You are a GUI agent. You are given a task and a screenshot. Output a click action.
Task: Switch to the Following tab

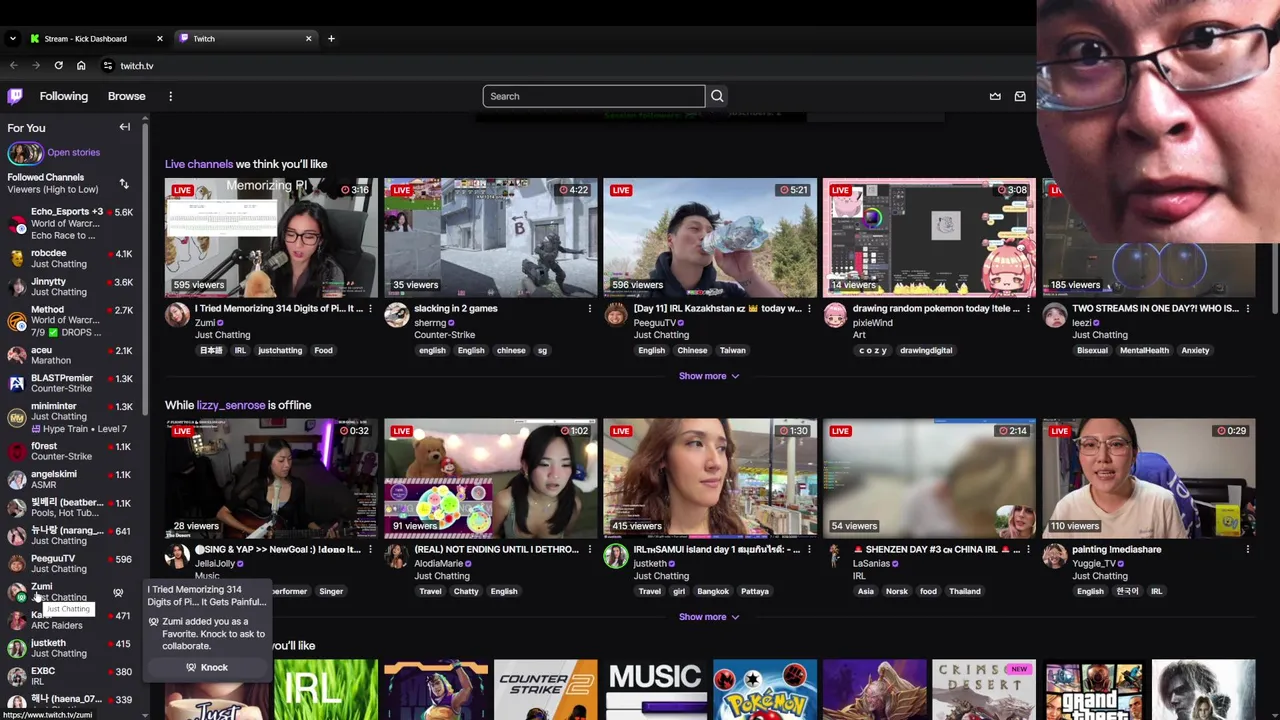64,96
